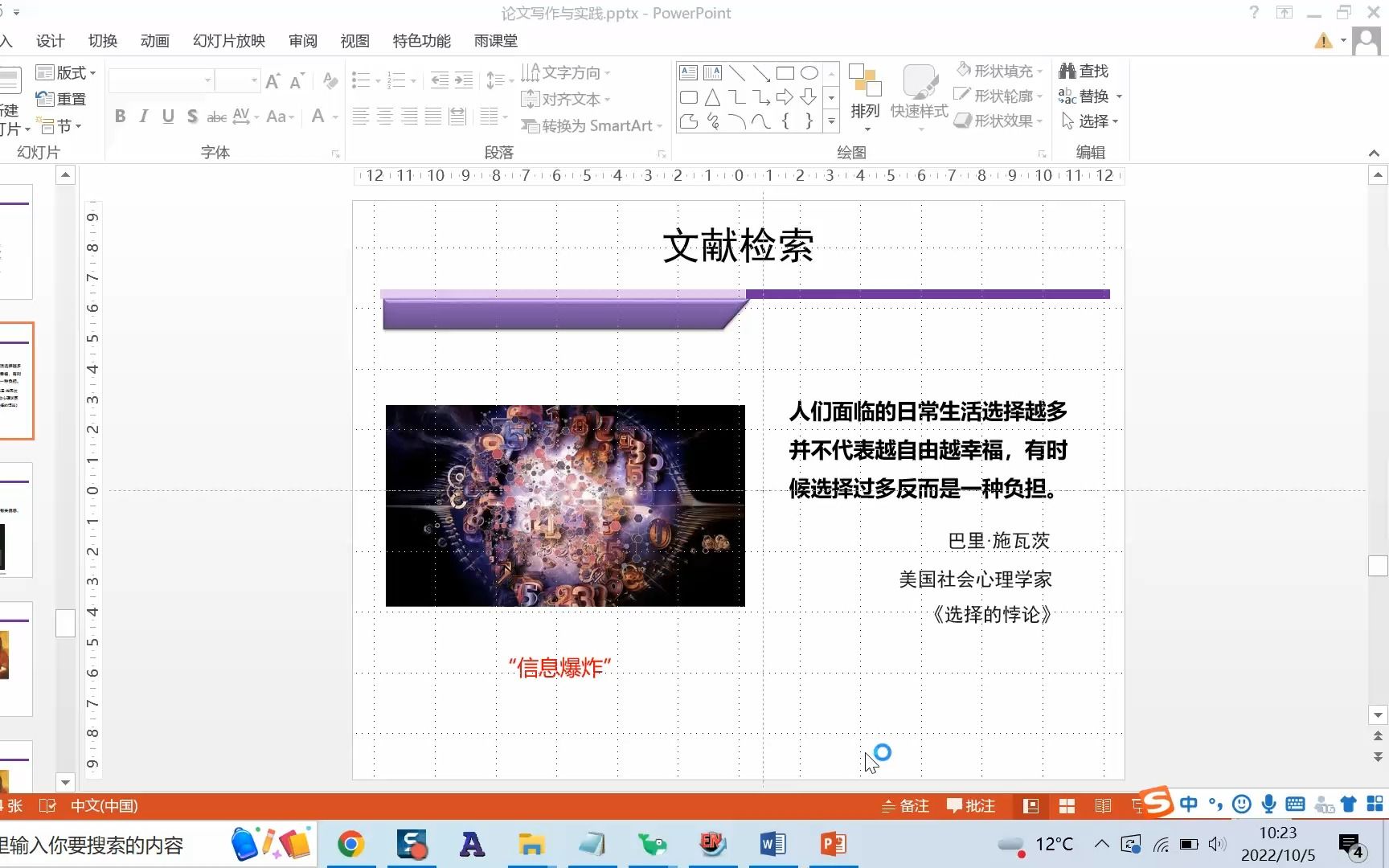Click slide scrollbar down arrow
Image resolution: width=1389 pixels, height=868 pixels.
(1378, 715)
